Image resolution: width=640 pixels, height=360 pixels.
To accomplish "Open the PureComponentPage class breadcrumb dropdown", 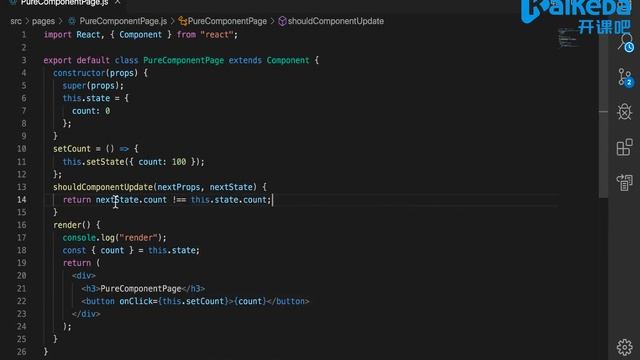I will coord(227,21).
